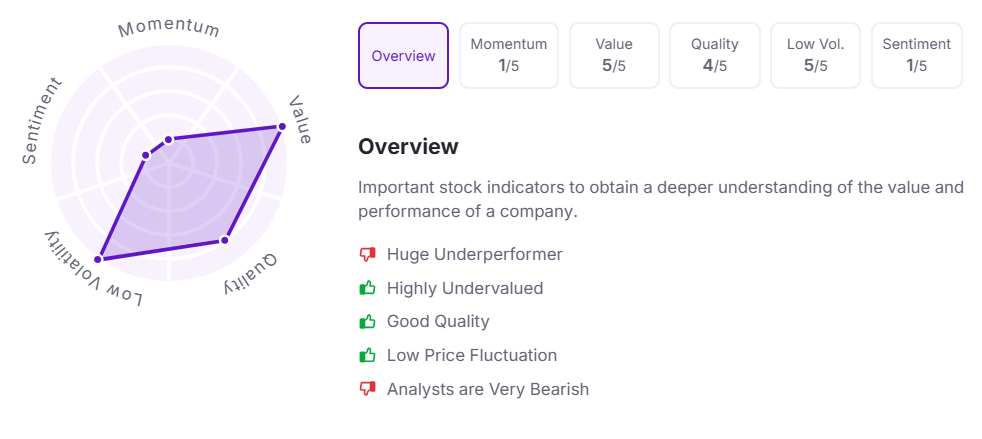Click thumbs-up icon beside Low Price Fluctuation
This screenshot has height=439, width=982.
point(367,355)
